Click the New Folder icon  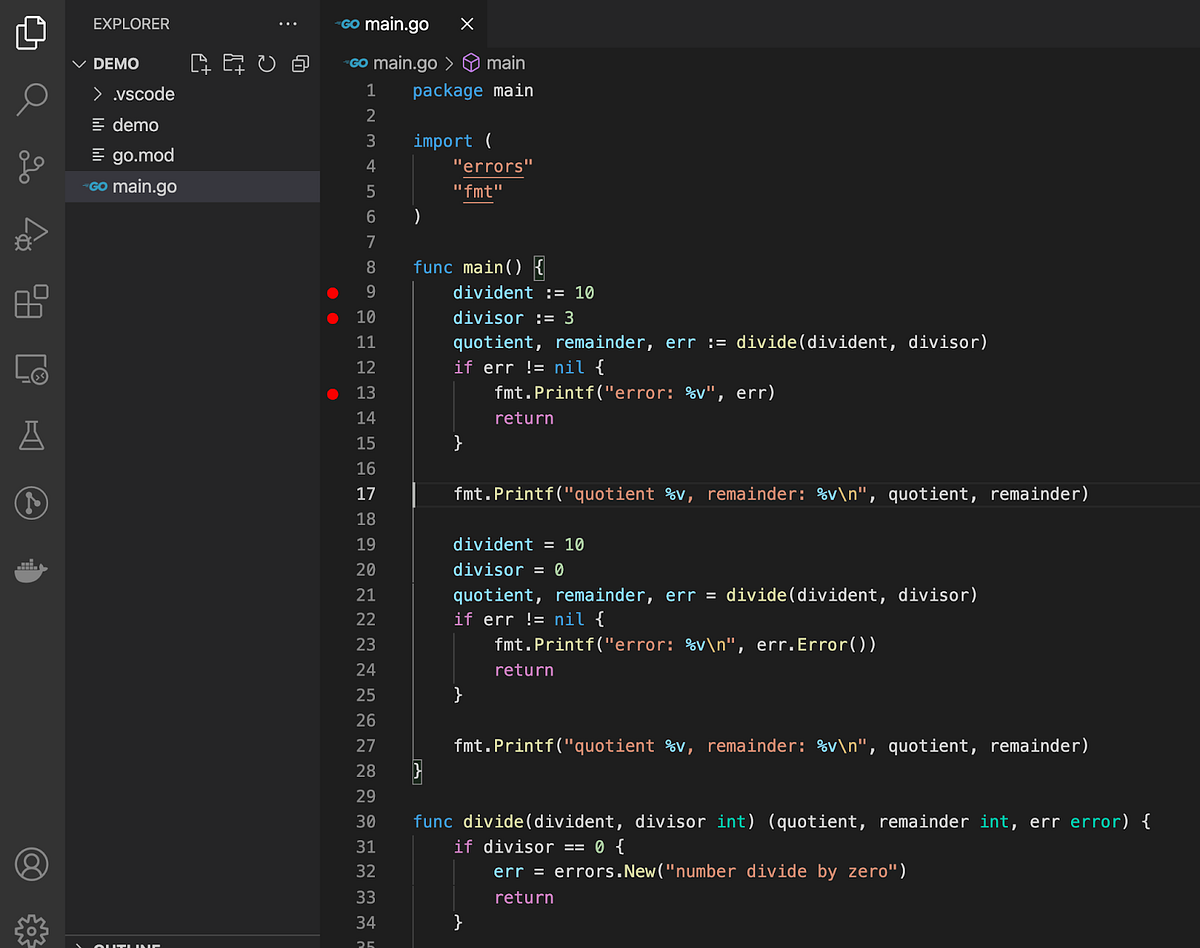(x=233, y=63)
